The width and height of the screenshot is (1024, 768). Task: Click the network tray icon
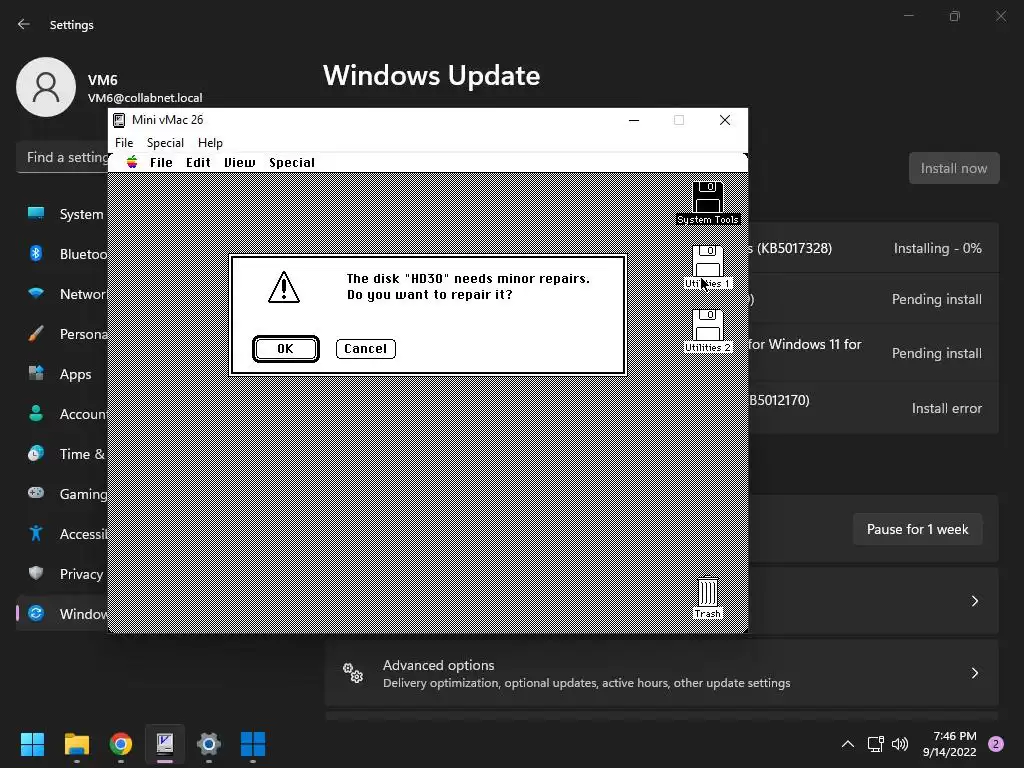click(x=875, y=744)
